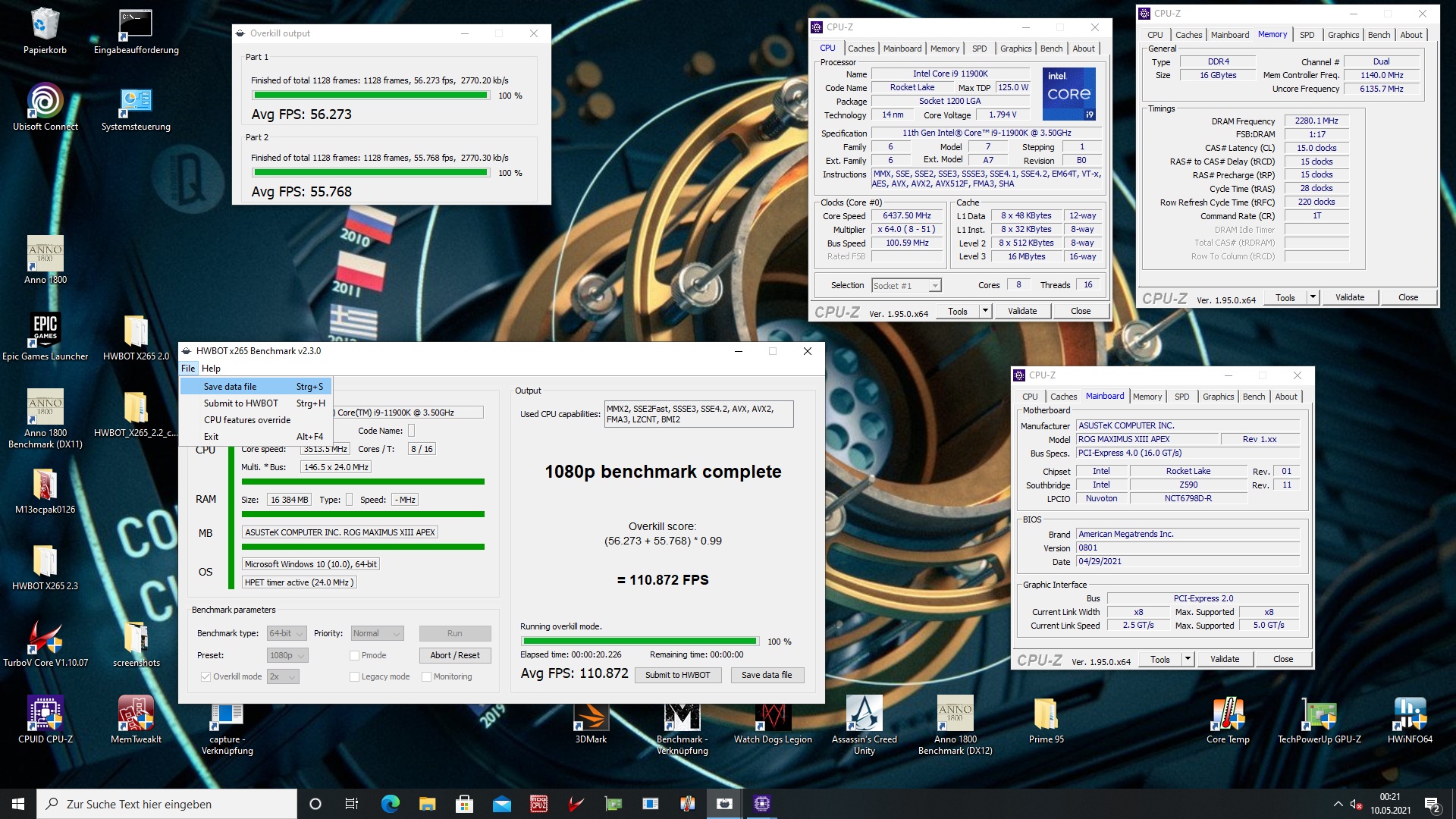Launch HWiNFO64 desktop icon
Image resolution: width=1456 pixels, height=819 pixels.
[x=1410, y=720]
